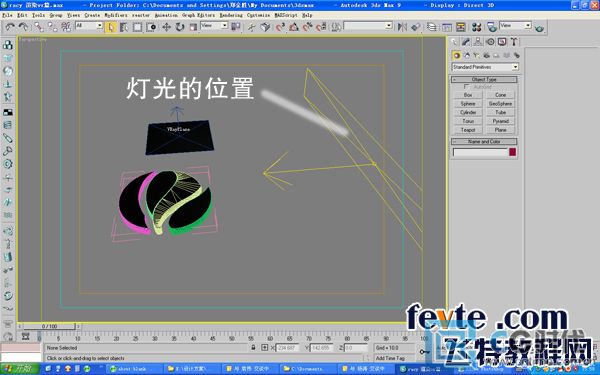Click the Align tool icon
Screen dimensions: 600x375
click(x=416, y=27)
